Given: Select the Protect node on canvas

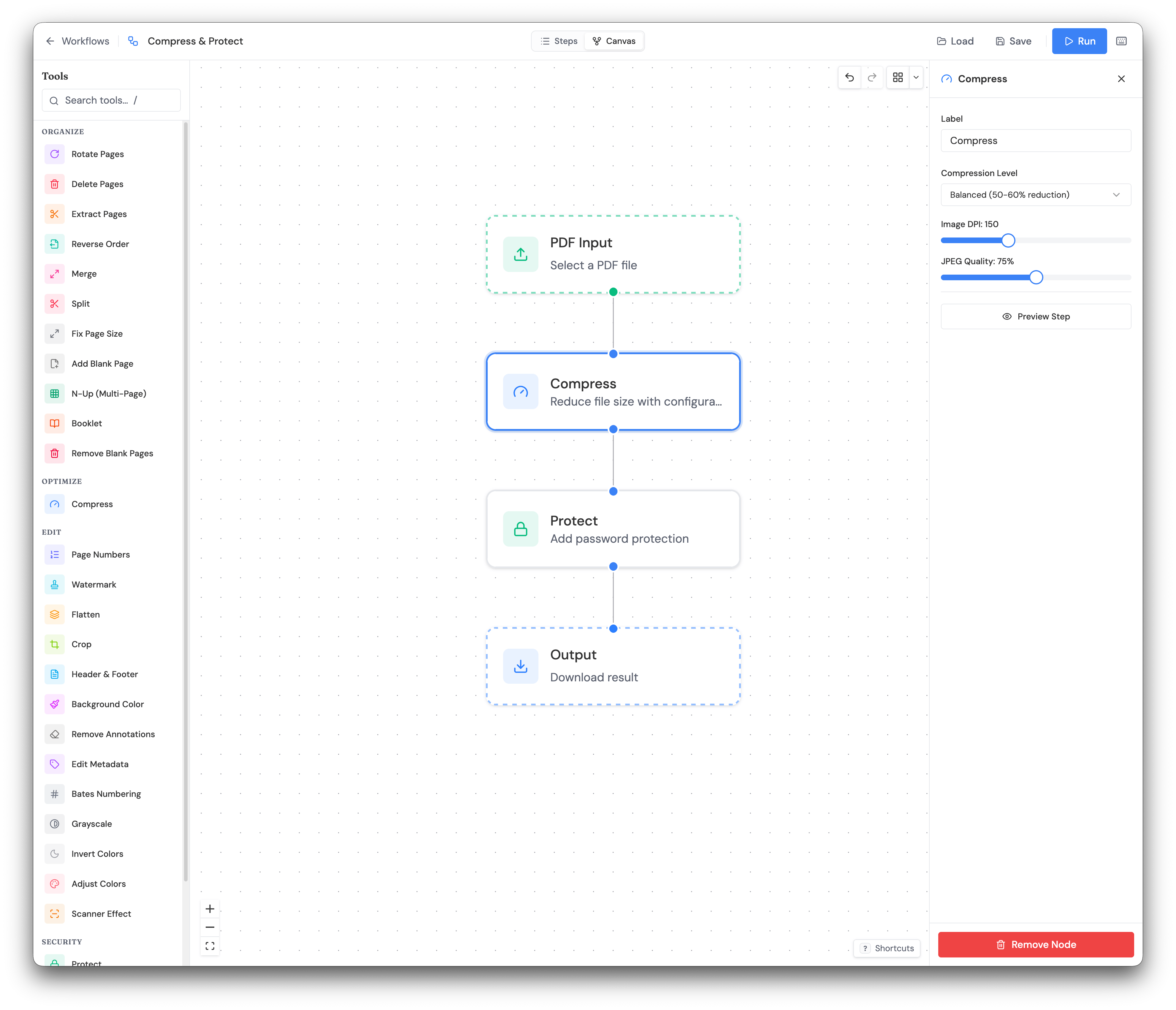Looking at the screenshot, I should (x=613, y=529).
